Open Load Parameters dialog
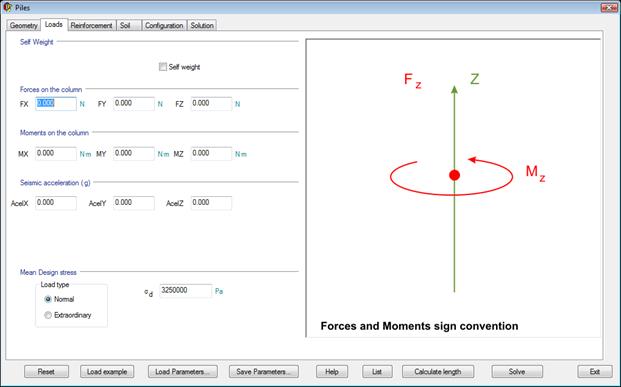621x387 pixels. (183, 372)
